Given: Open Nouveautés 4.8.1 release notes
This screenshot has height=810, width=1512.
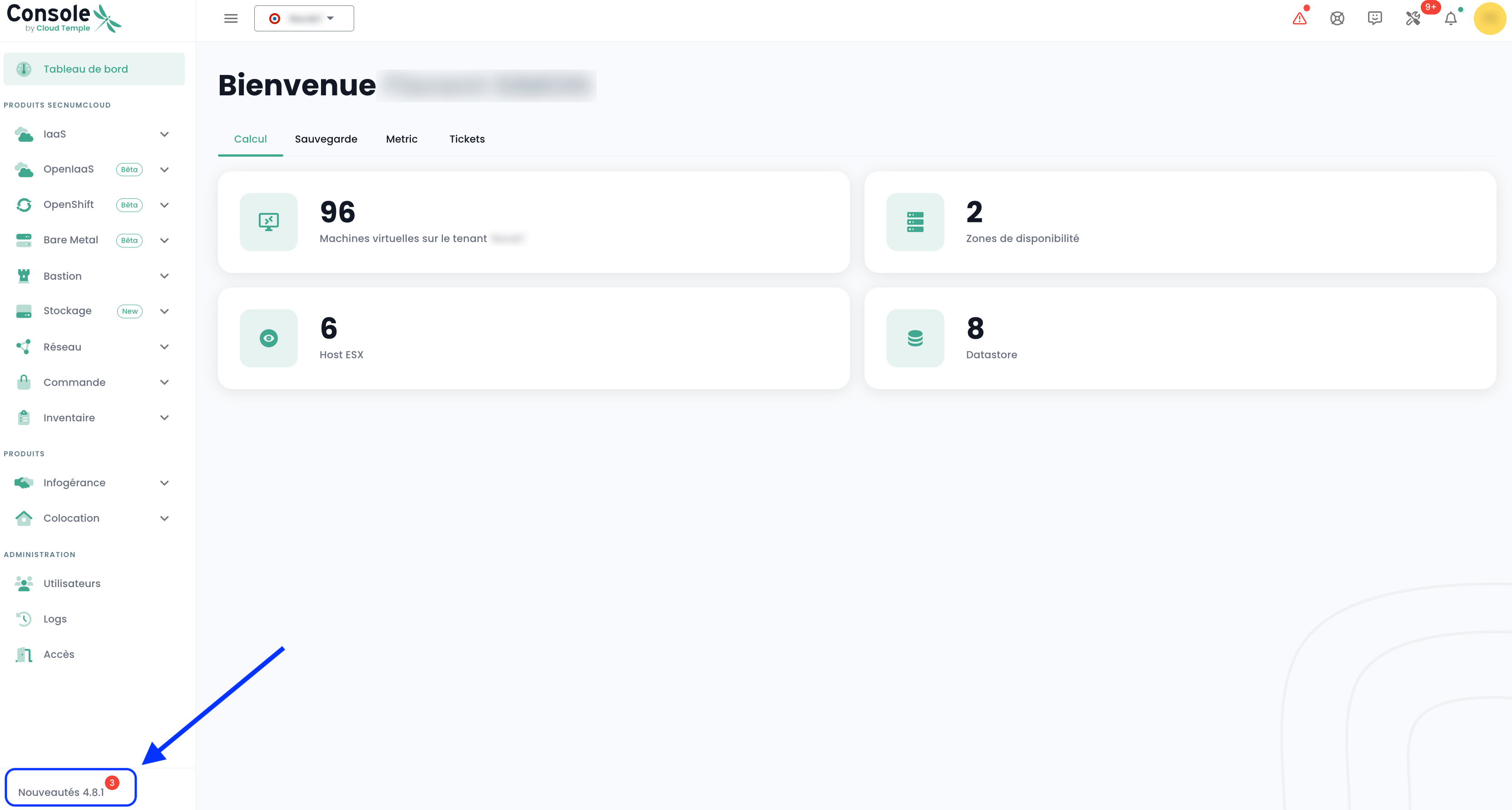Looking at the screenshot, I should pos(61,792).
